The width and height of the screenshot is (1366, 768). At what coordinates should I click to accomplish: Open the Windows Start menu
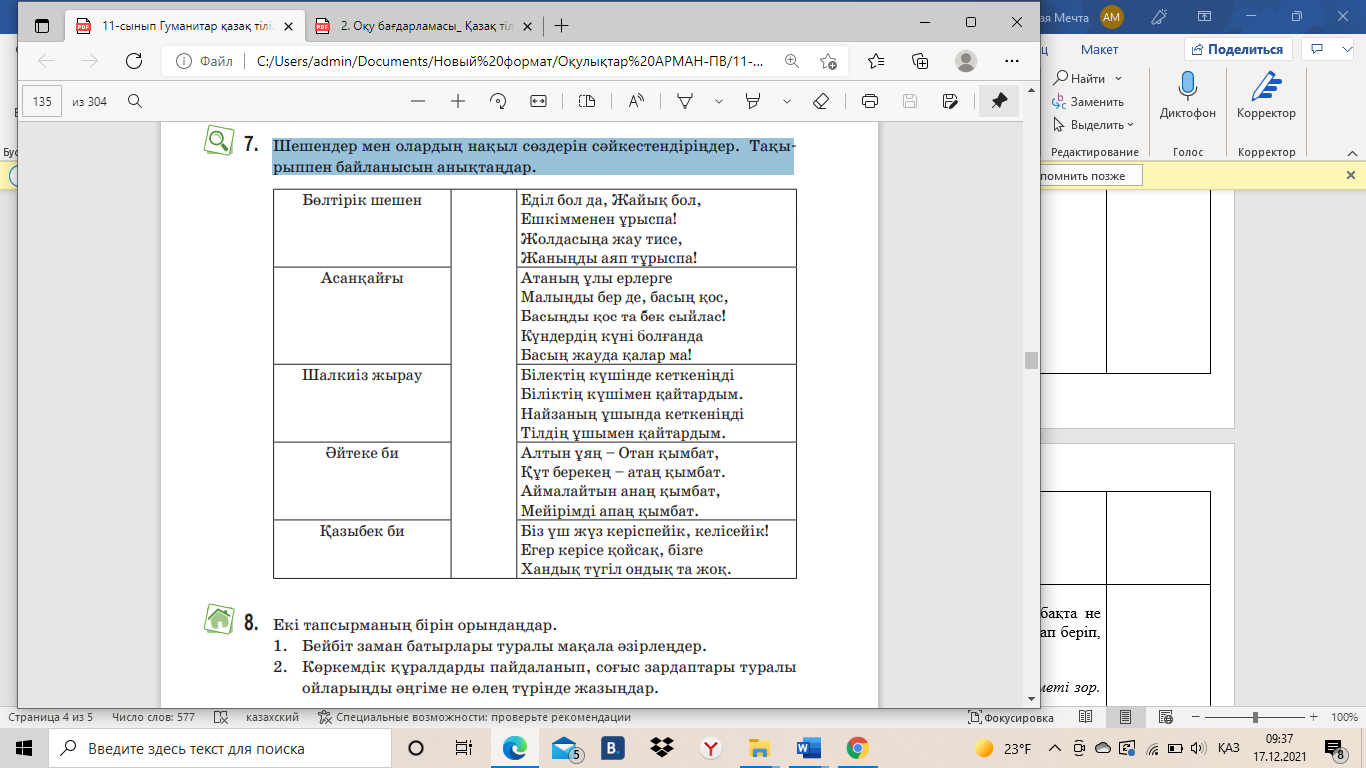coord(24,748)
